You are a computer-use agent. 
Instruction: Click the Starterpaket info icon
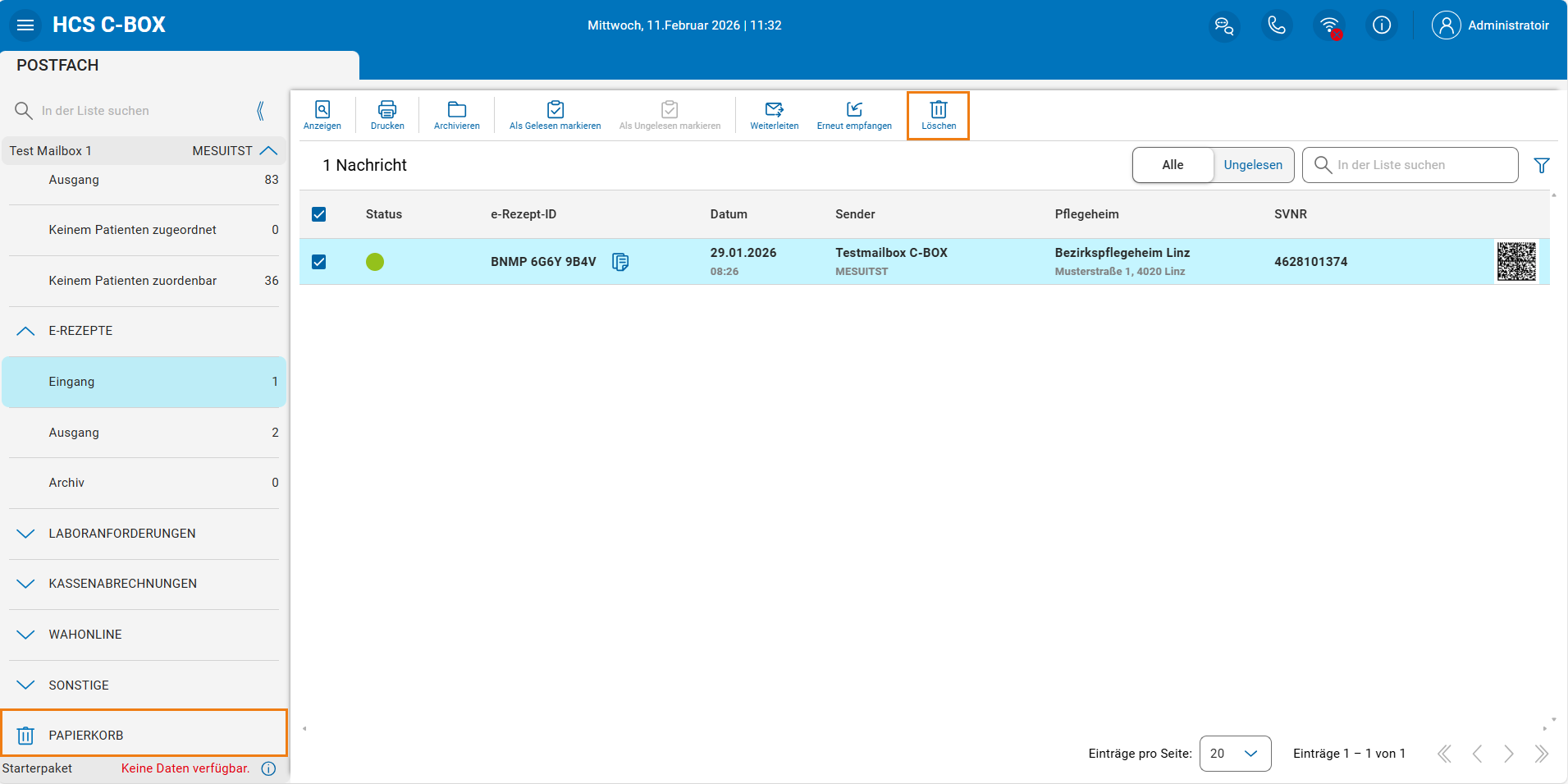[x=269, y=768]
